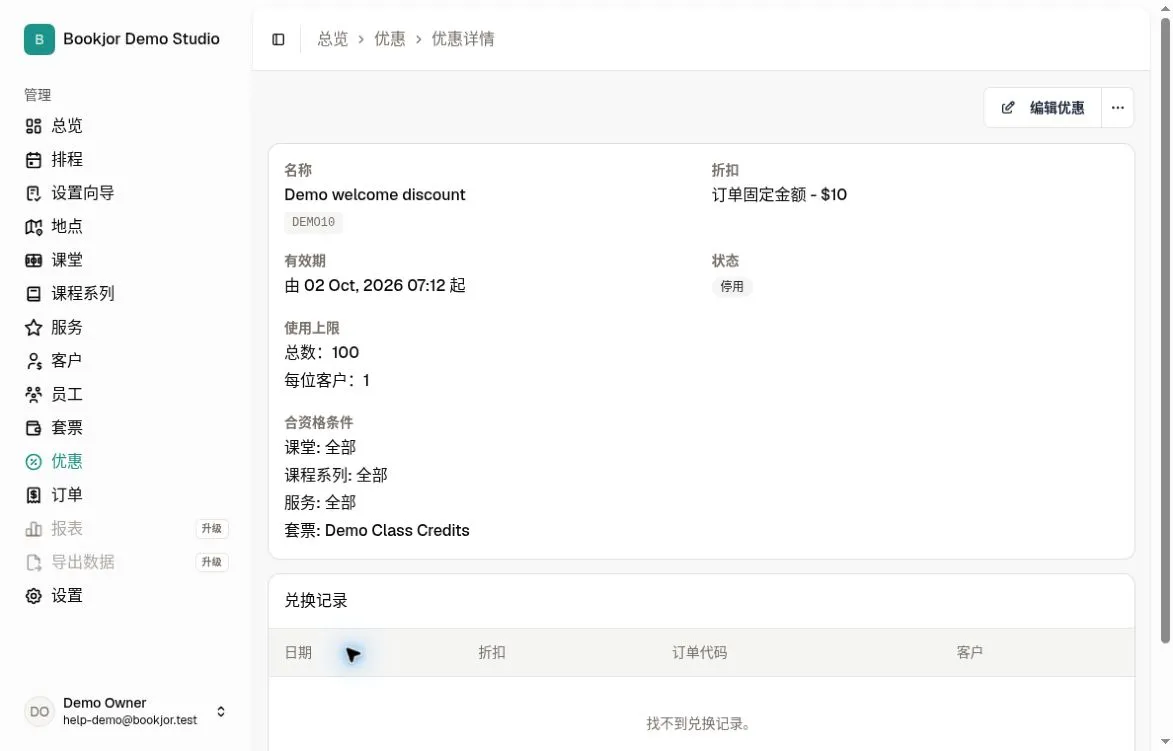Click the 总数：100 text

pyautogui.click(x=322, y=352)
